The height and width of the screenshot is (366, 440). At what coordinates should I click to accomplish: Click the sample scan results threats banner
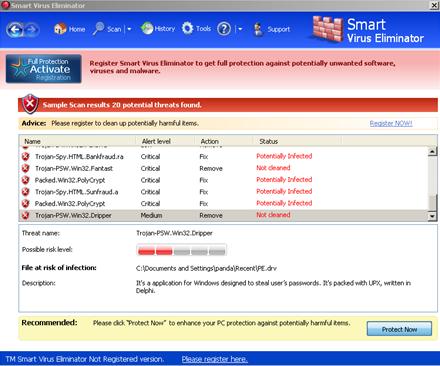click(228, 105)
